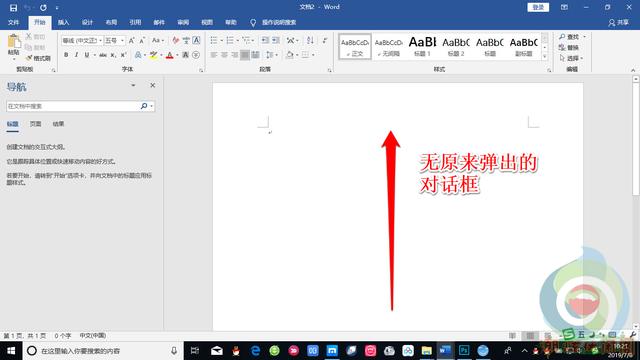Open the 选择 Select dropdown
This screenshot has height=360, width=640.
point(571,58)
